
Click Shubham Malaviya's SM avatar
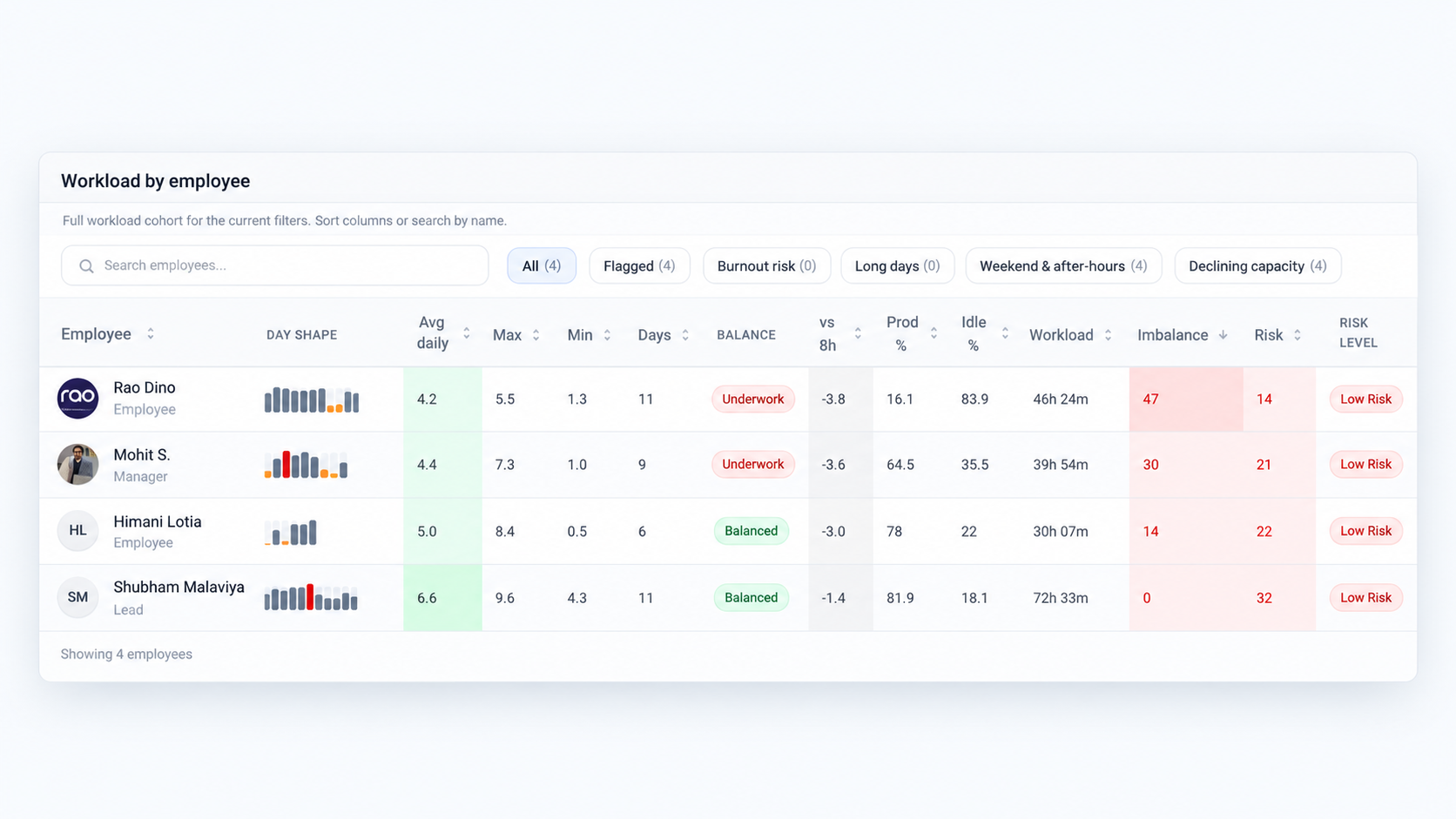coord(78,598)
